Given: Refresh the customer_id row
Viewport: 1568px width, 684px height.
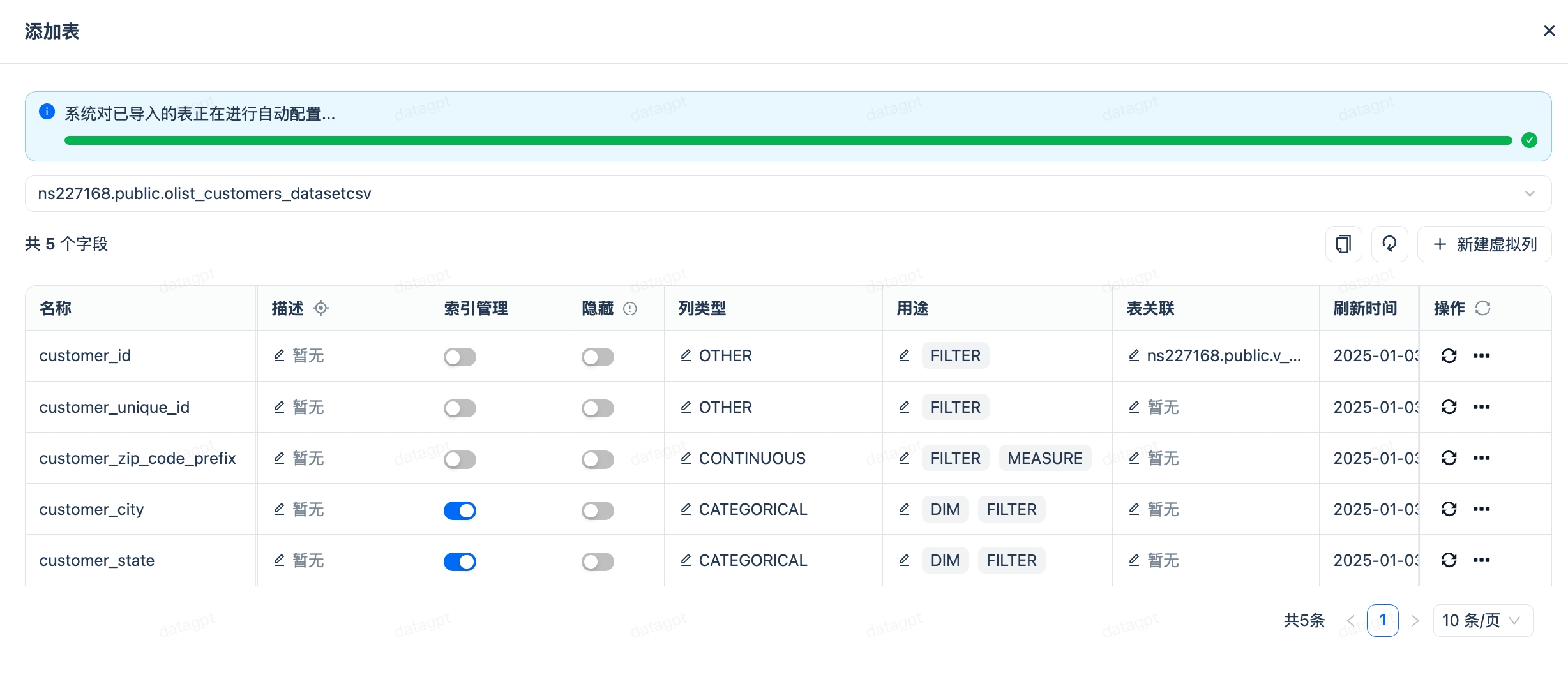Looking at the screenshot, I should (x=1449, y=355).
